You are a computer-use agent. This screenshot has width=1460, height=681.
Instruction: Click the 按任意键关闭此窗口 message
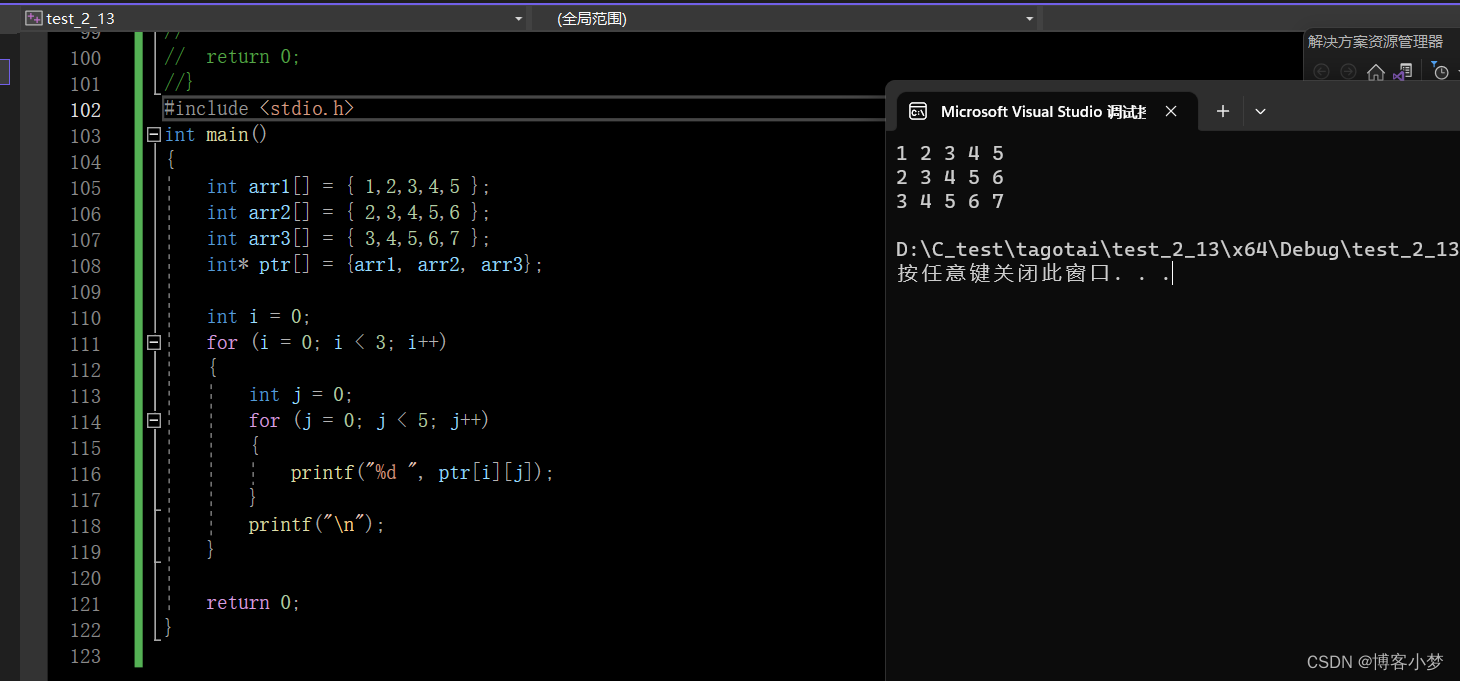pyautogui.click(x=1034, y=273)
